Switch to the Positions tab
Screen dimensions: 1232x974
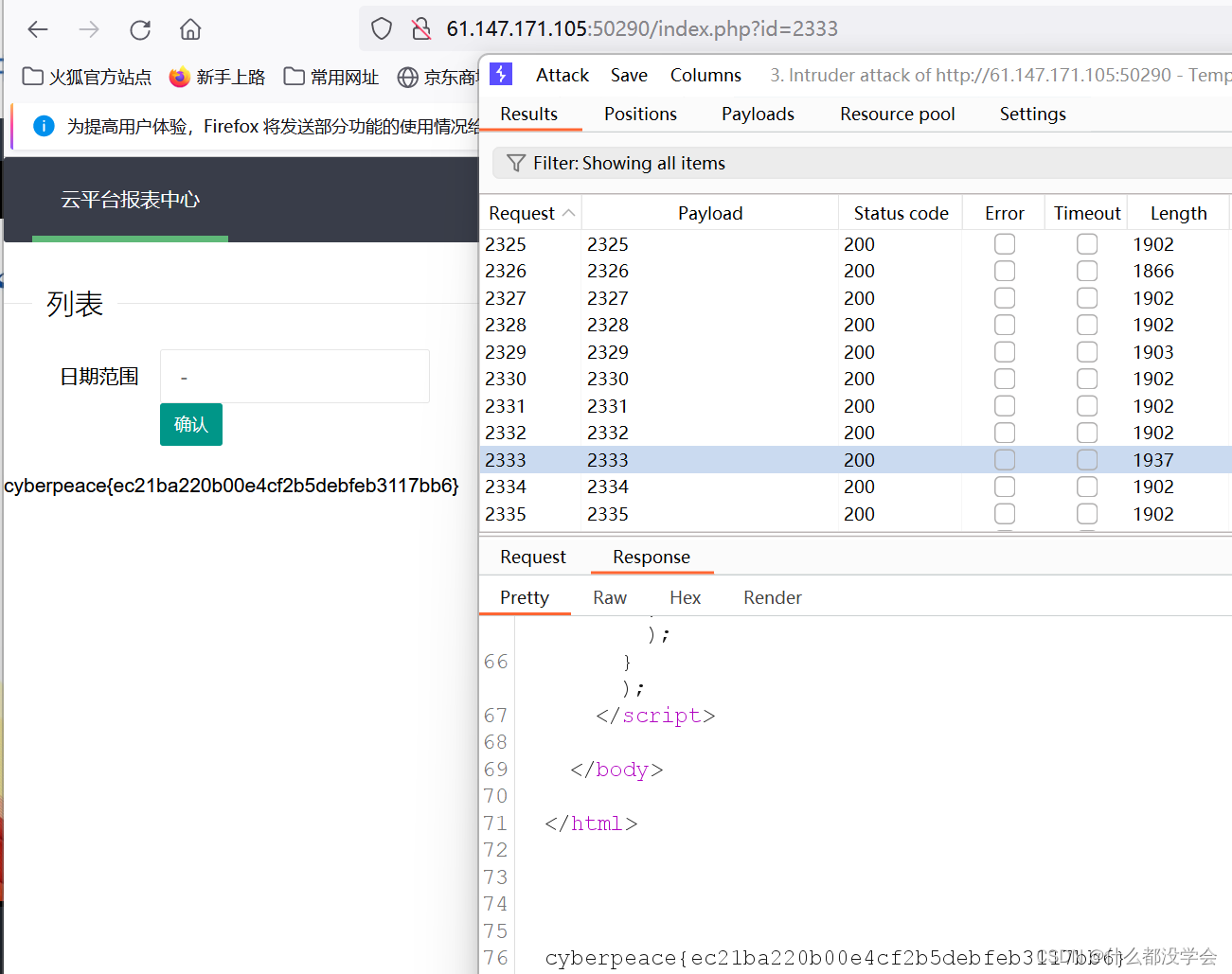(x=640, y=114)
